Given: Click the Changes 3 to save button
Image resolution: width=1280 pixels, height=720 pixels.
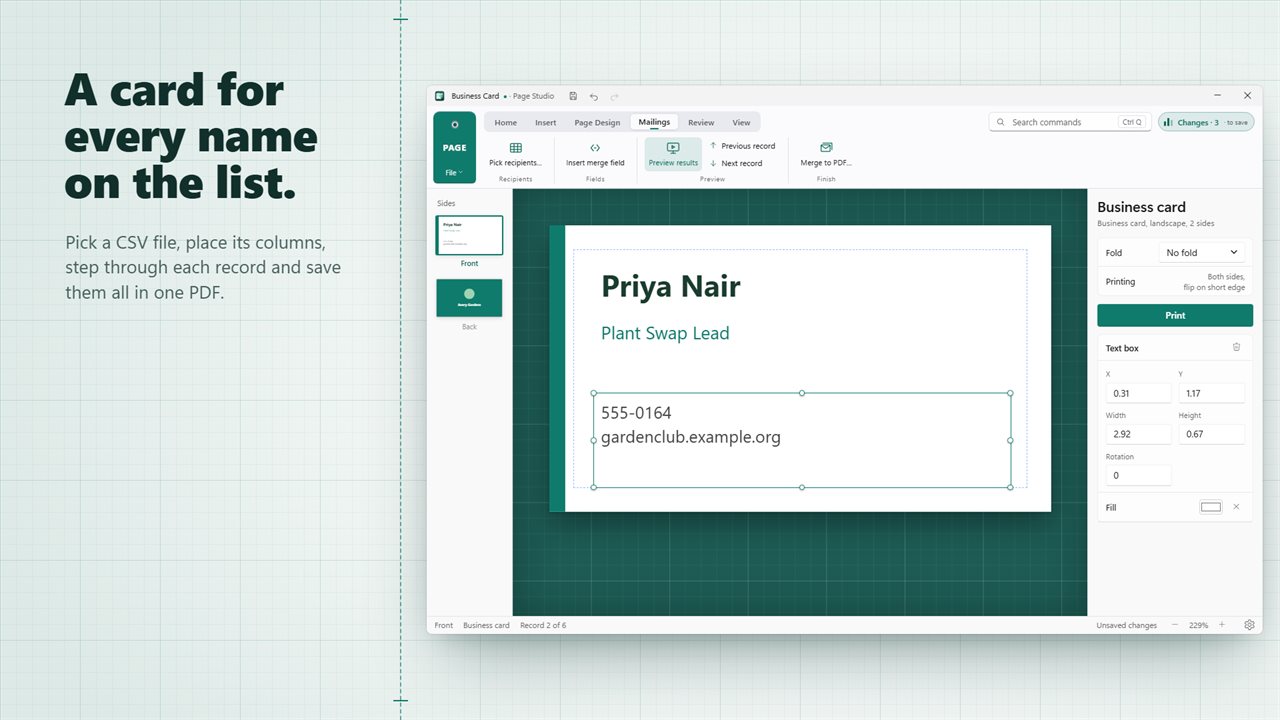Looking at the screenshot, I should pyautogui.click(x=1206, y=122).
